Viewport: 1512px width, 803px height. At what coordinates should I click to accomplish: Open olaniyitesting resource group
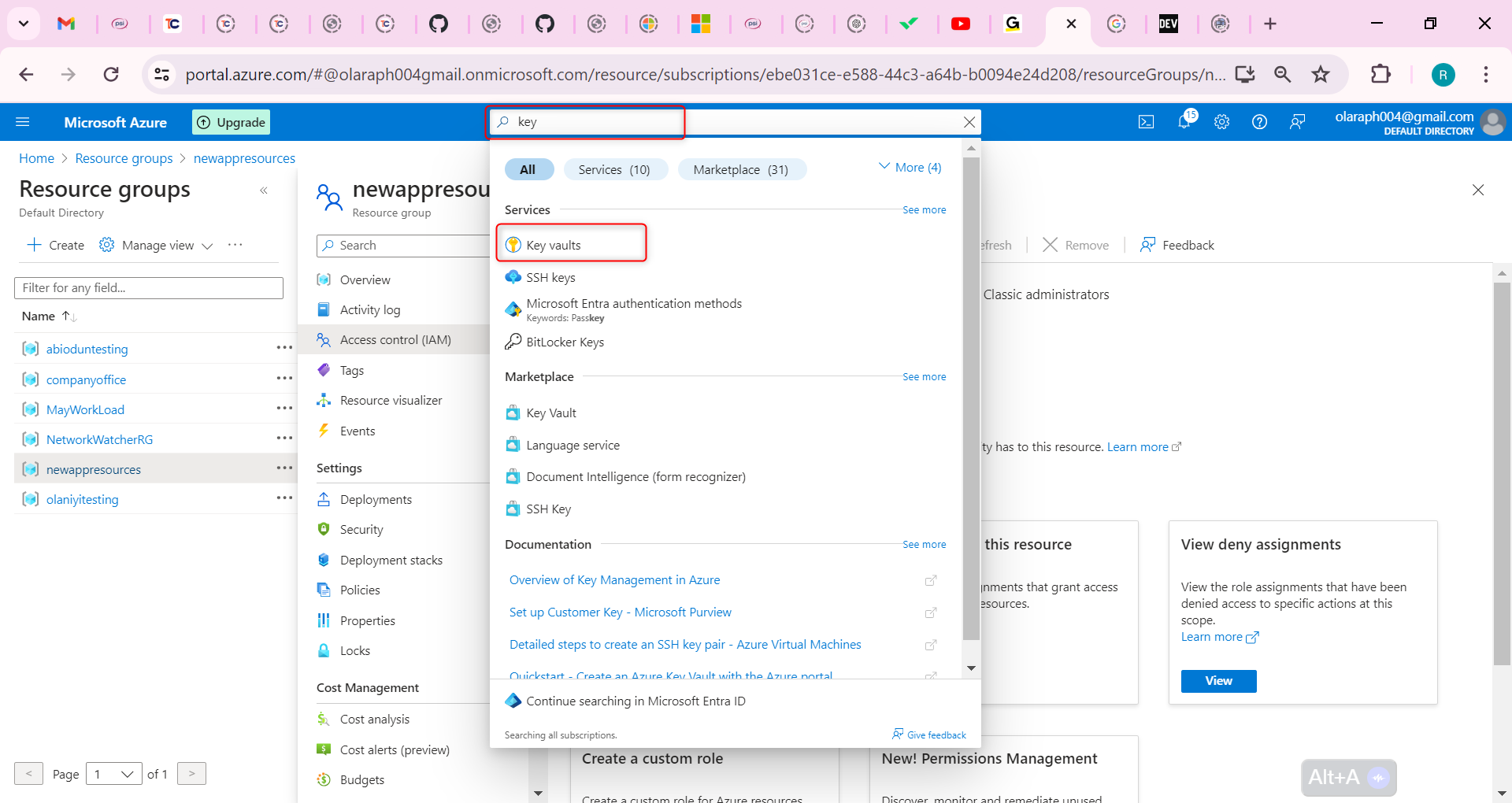tap(82, 499)
